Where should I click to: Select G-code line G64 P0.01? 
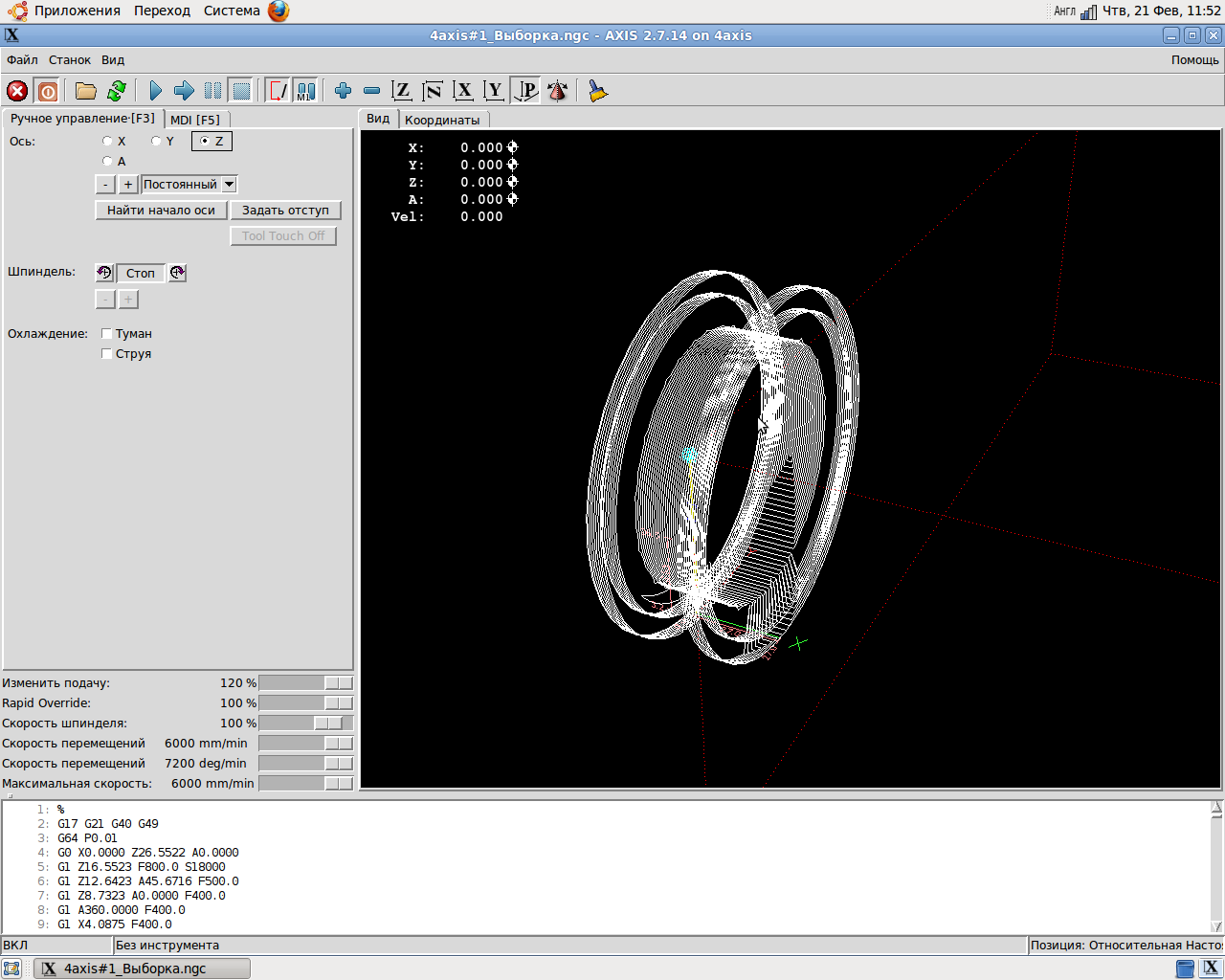(87, 837)
